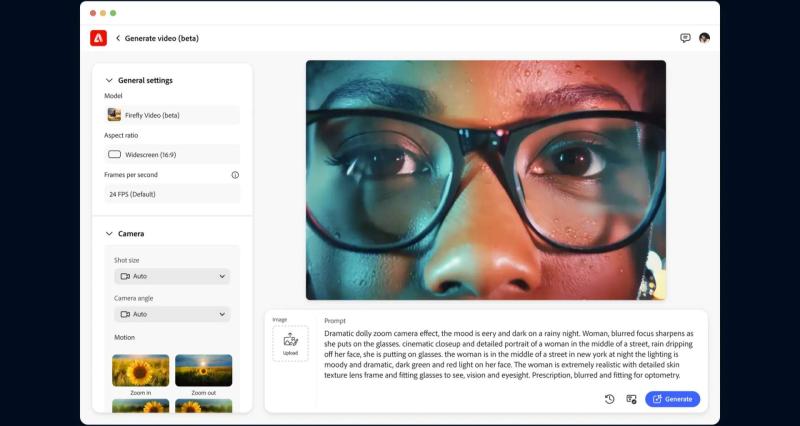Viewport: 800px width, 426px height.
Task: Click the Motion label
Action: click(x=124, y=338)
